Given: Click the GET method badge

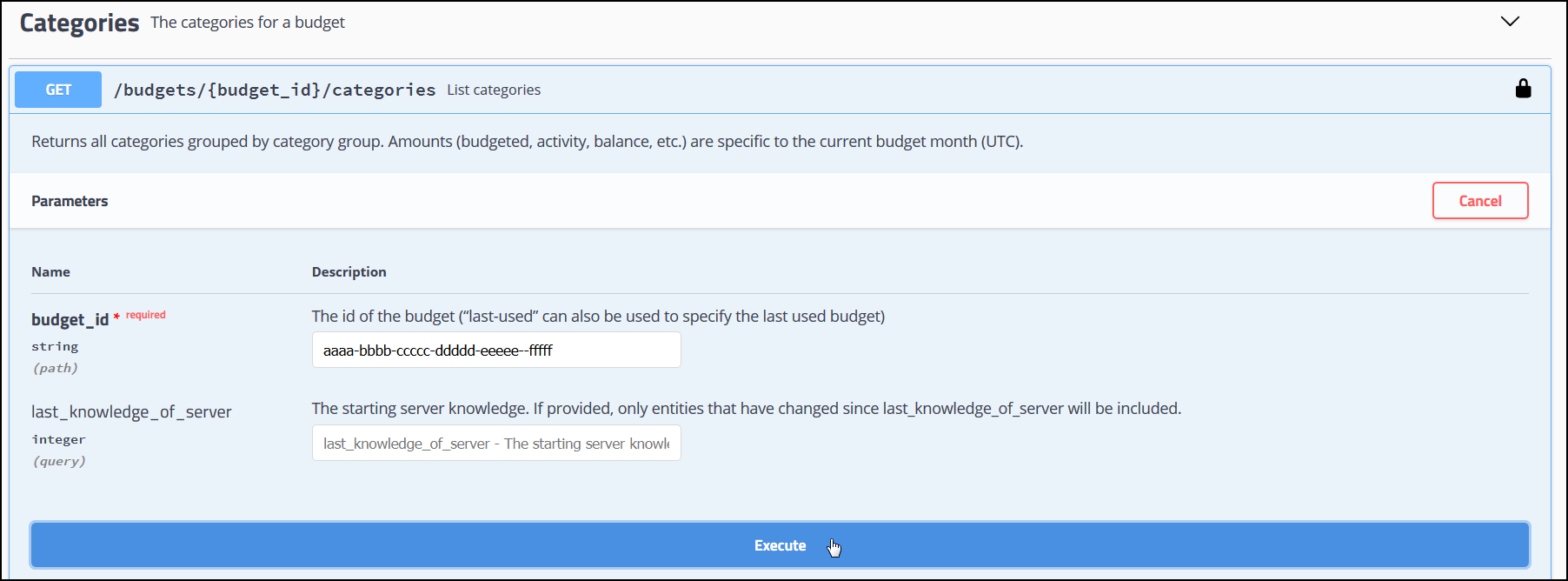Looking at the screenshot, I should click(58, 90).
